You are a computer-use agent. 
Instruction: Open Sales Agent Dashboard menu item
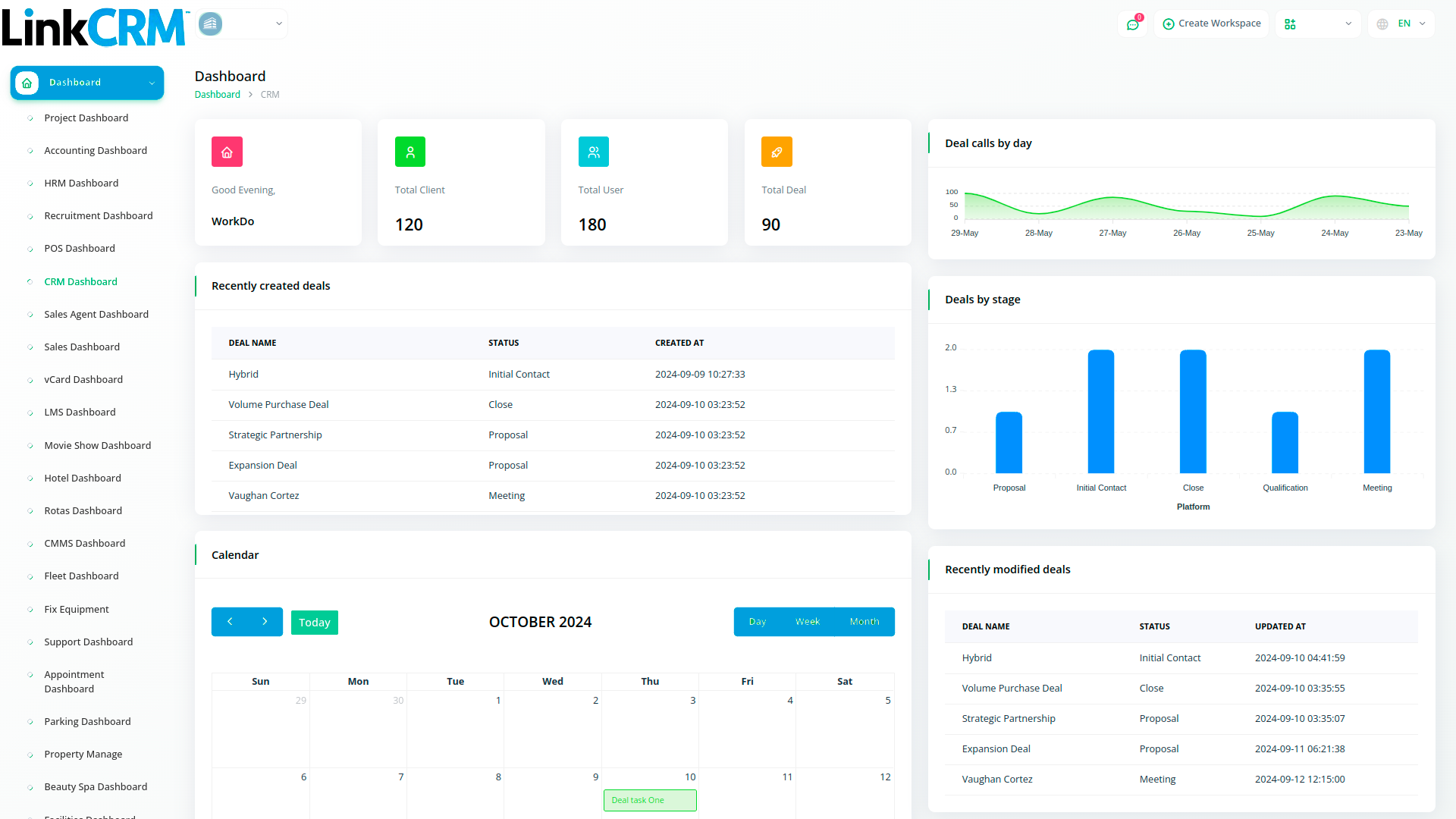96,314
